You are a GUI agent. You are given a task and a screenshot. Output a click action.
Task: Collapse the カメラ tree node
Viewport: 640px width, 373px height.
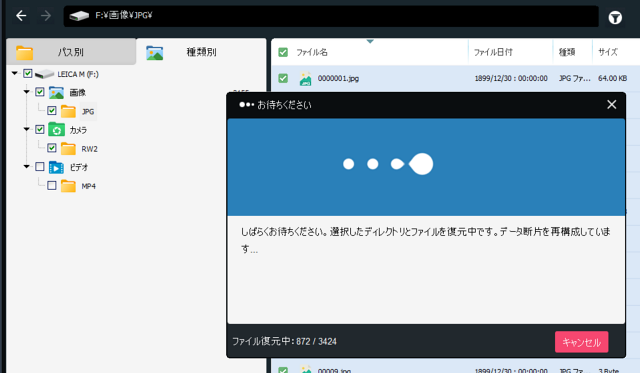(x=27, y=129)
